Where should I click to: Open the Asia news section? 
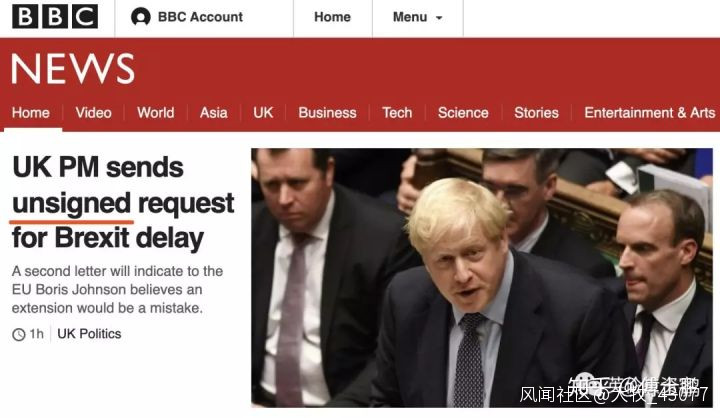click(214, 113)
